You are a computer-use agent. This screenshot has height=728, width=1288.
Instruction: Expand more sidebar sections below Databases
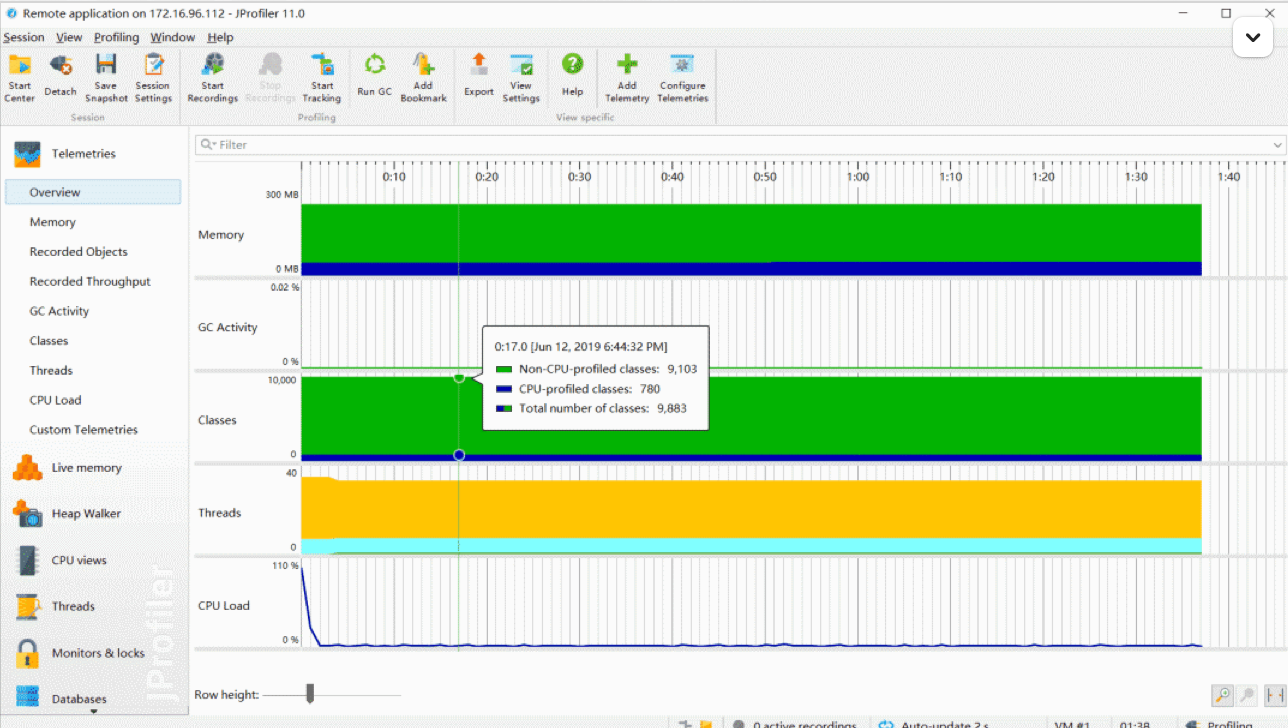(94, 712)
